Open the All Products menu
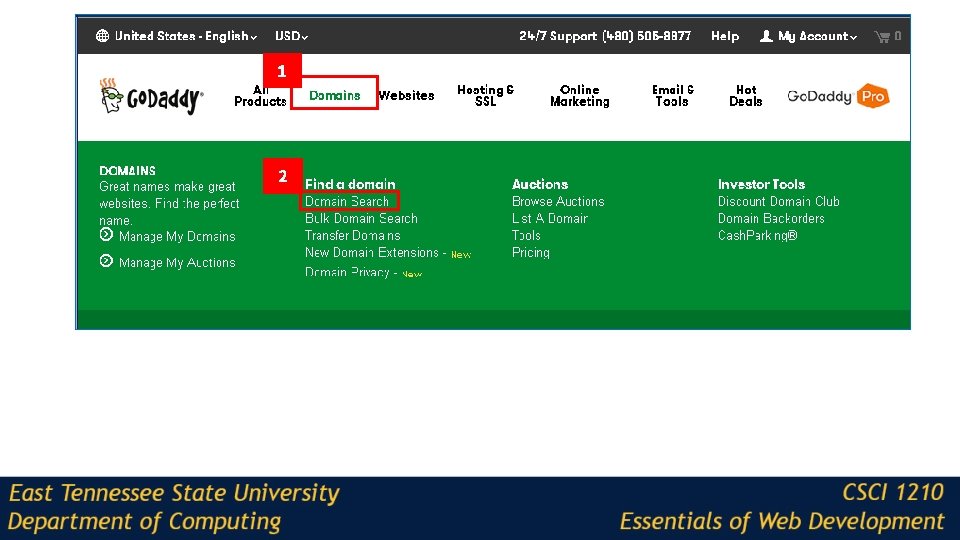 click(x=260, y=96)
